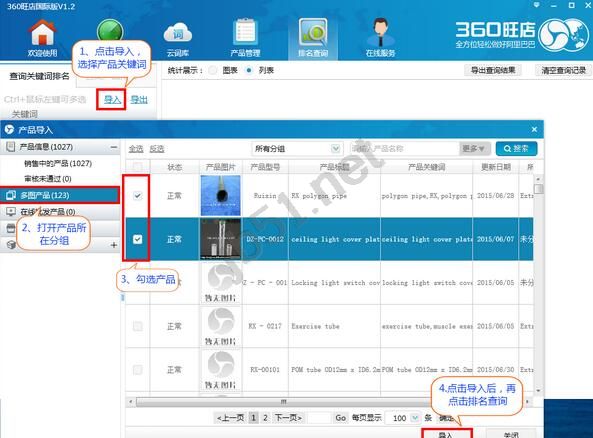Click the 导入 button at dialog bottom
The height and width of the screenshot is (438, 593).
[447, 434]
